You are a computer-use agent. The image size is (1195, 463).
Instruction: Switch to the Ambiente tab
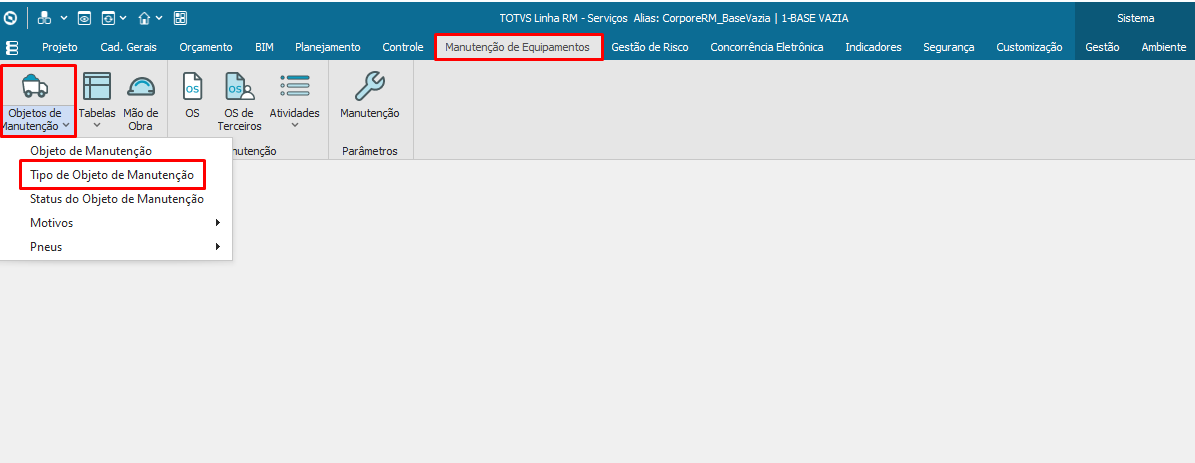tap(1163, 47)
